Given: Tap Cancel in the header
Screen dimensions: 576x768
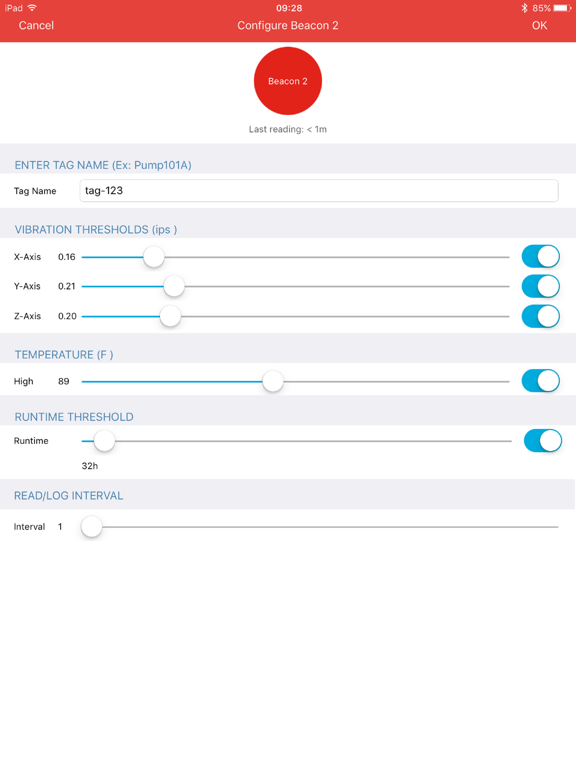Looking at the screenshot, I should [36, 25].
